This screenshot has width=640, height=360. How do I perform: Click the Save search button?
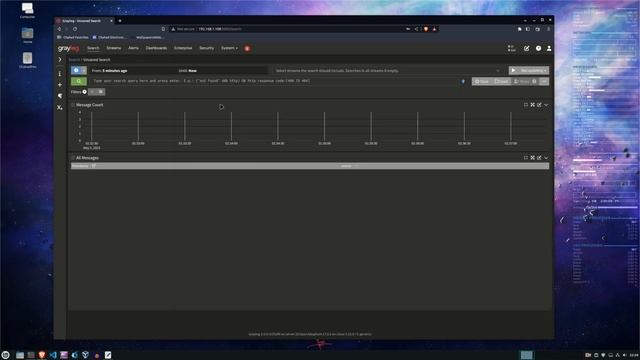482,82
